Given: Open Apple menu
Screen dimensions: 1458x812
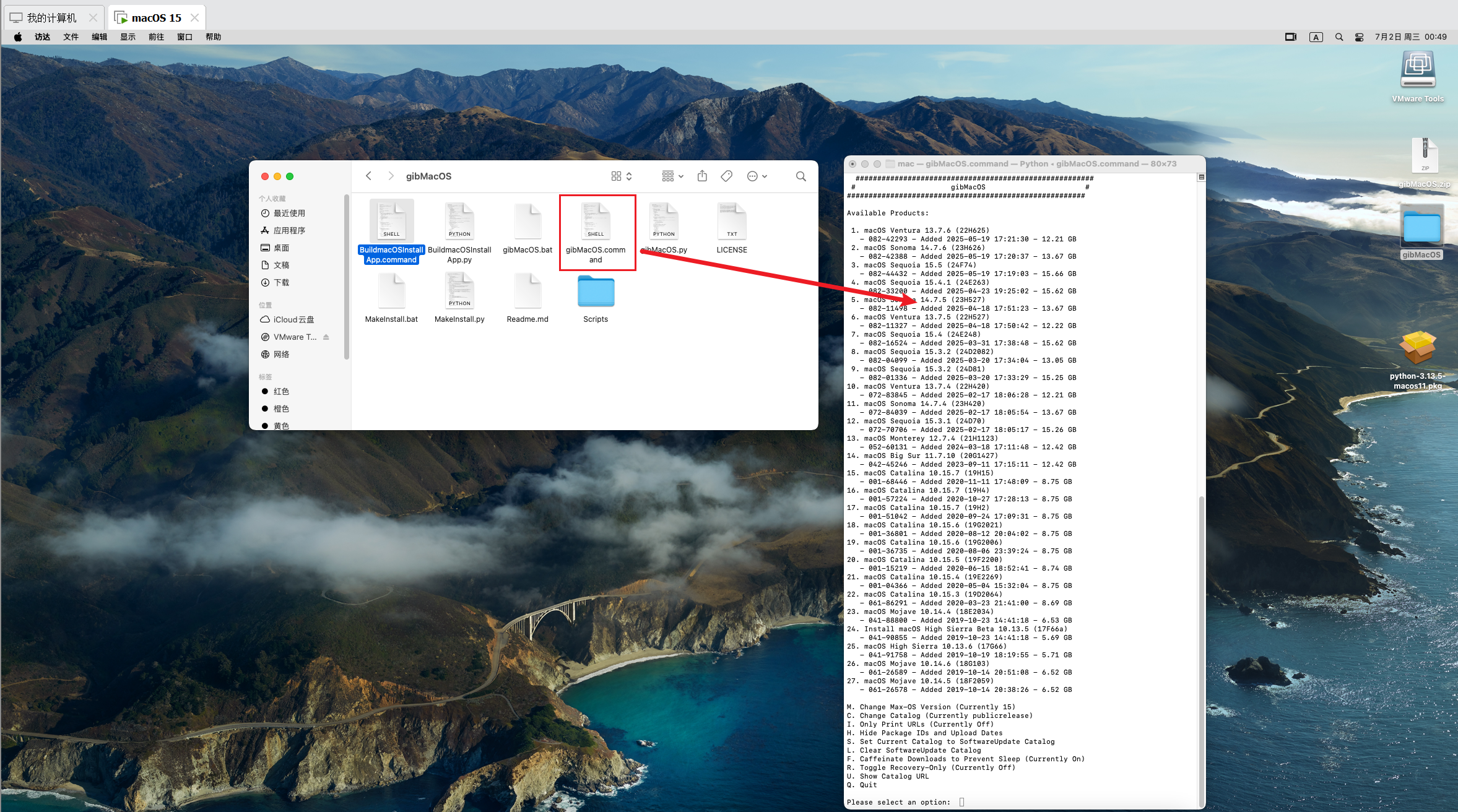Looking at the screenshot, I should (18, 37).
